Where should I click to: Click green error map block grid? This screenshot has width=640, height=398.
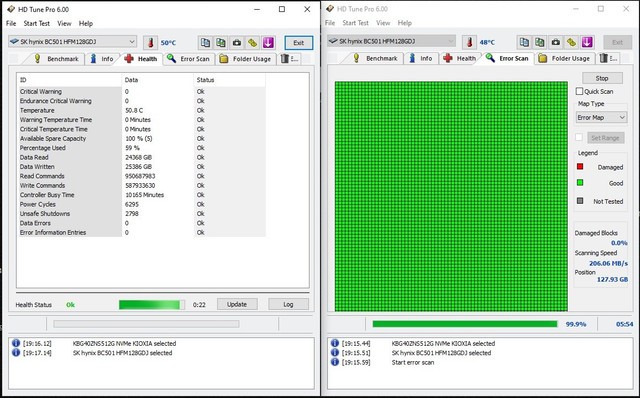(x=451, y=196)
